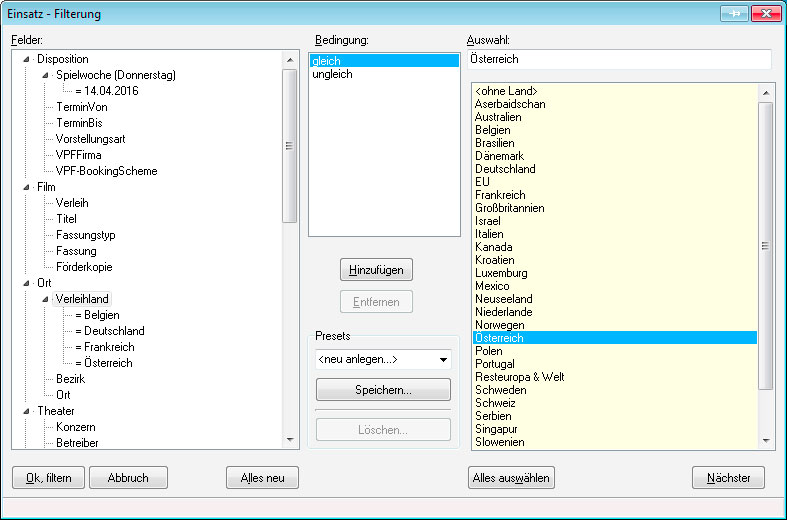Click the 'Alles auswählen' button
787x520 pixels.
[x=511, y=478]
